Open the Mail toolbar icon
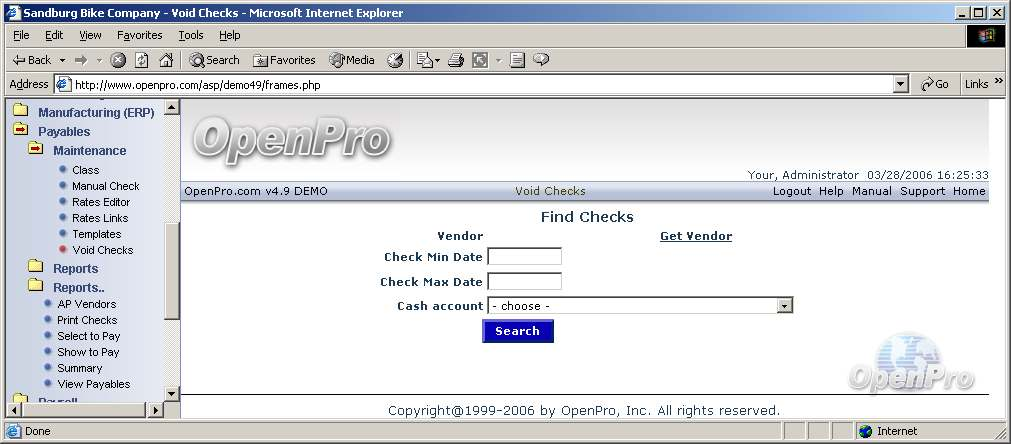The image size is (1011, 444). [x=424, y=60]
